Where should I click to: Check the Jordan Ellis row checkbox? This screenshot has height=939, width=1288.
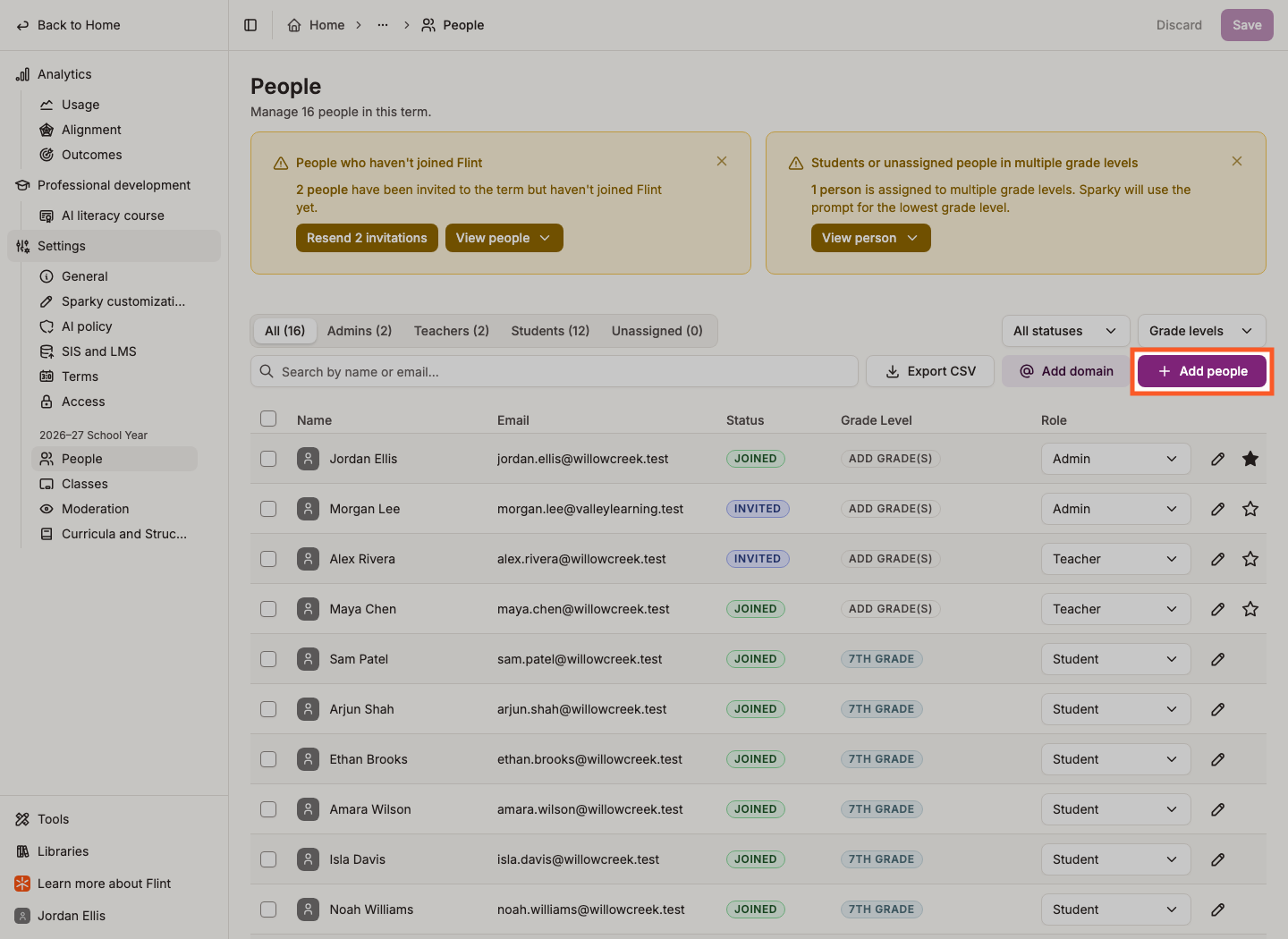[268, 459]
